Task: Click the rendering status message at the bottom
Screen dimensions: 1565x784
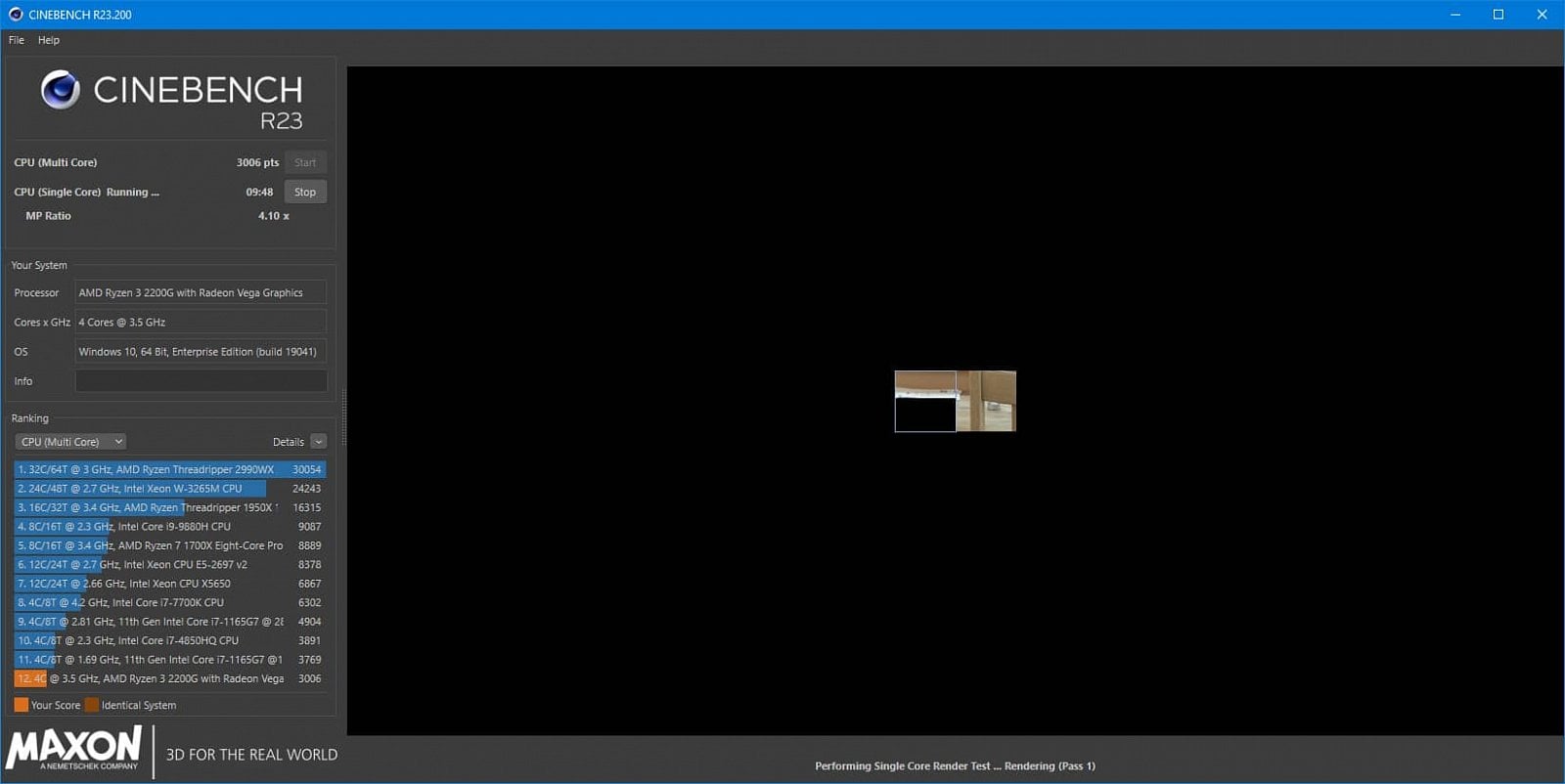Action: coord(955,766)
